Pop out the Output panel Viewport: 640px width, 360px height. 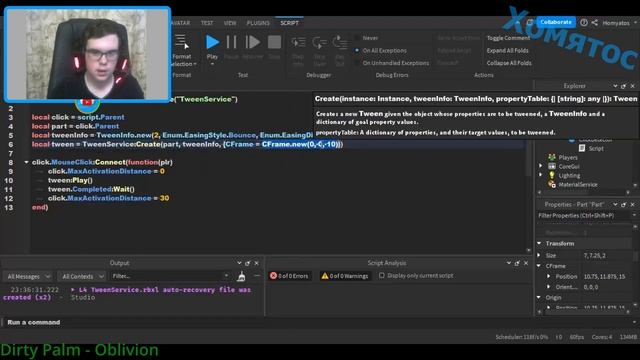pos(247,263)
